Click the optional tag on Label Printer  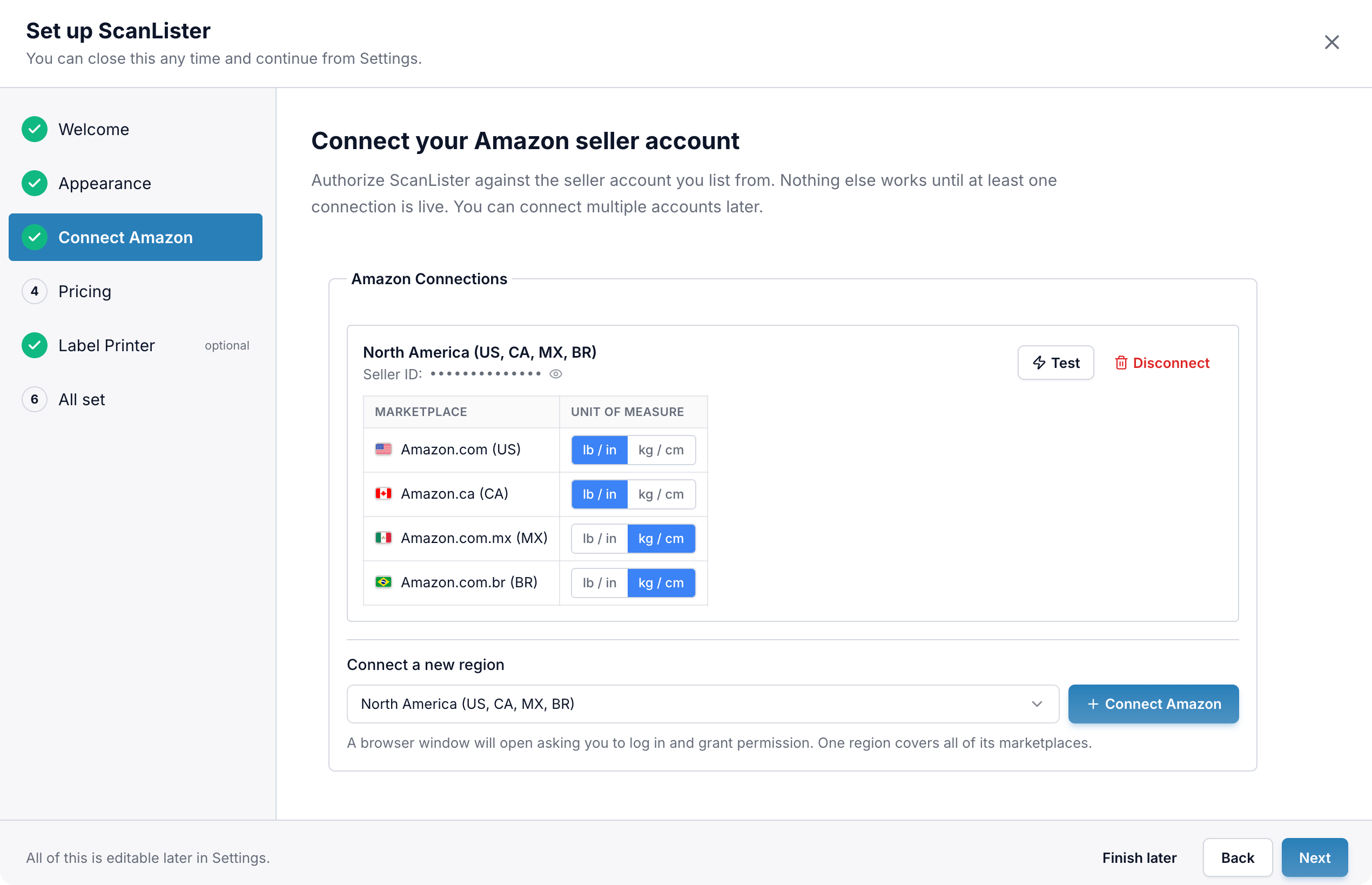pyautogui.click(x=227, y=345)
